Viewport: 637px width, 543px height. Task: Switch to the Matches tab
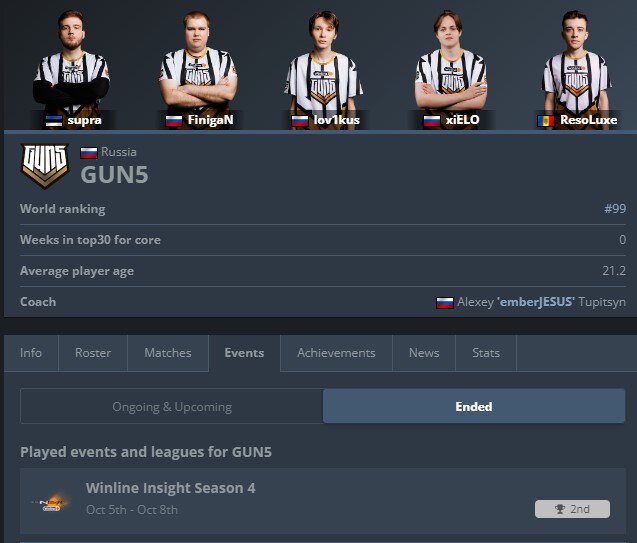[x=168, y=353]
